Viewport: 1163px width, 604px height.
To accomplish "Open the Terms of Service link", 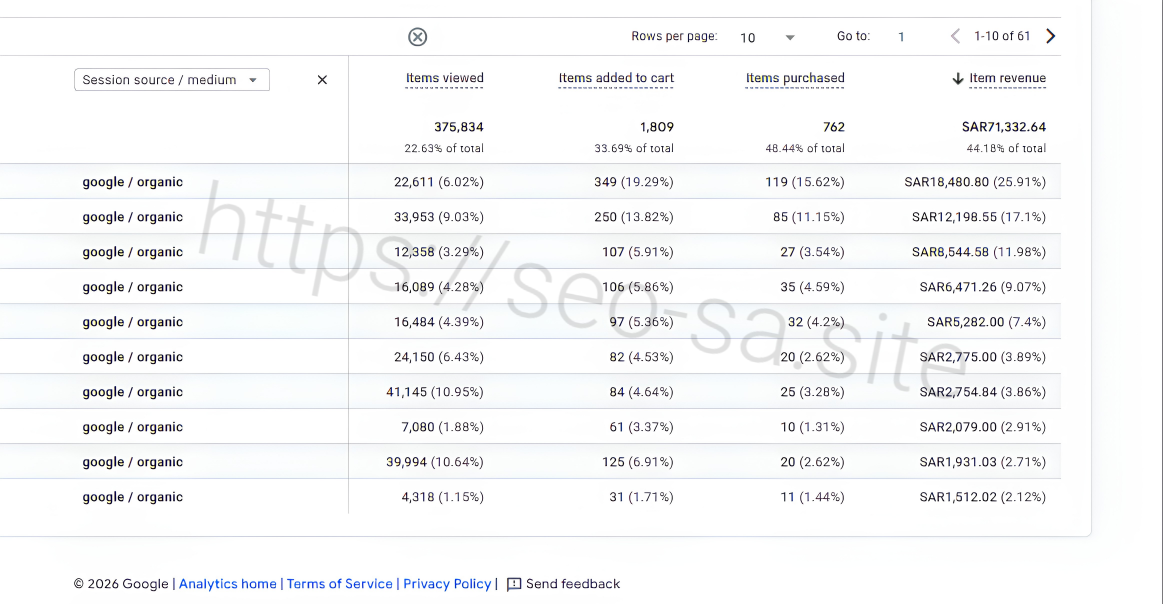I will pos(340,584).
